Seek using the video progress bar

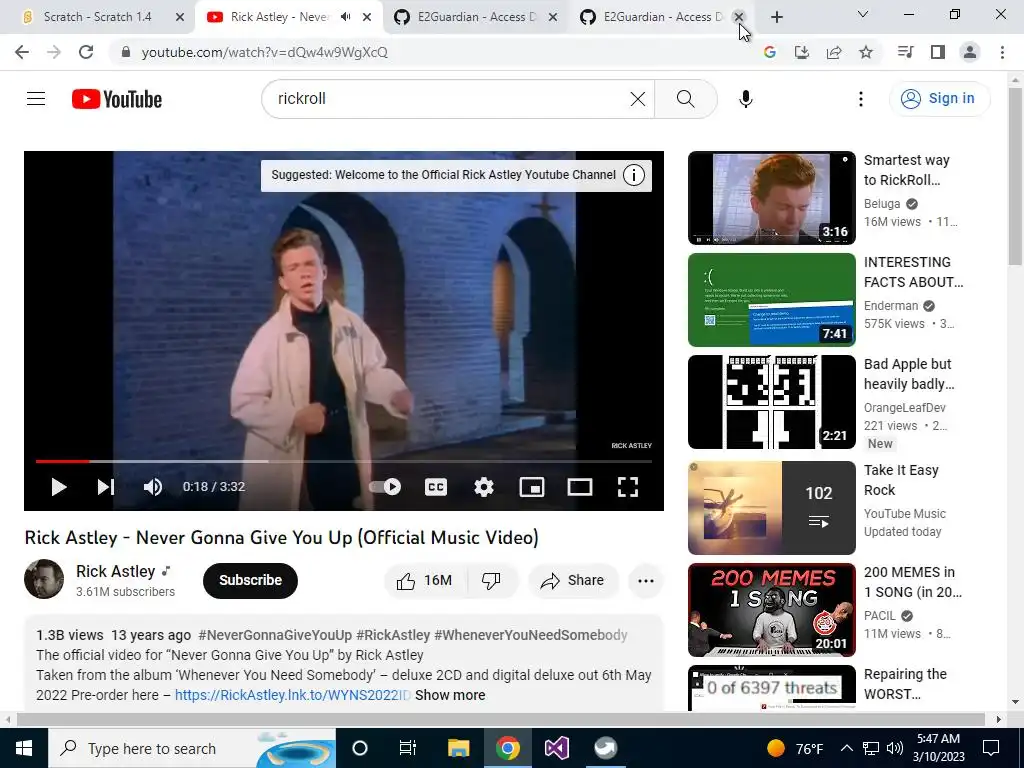coord(344,461)
